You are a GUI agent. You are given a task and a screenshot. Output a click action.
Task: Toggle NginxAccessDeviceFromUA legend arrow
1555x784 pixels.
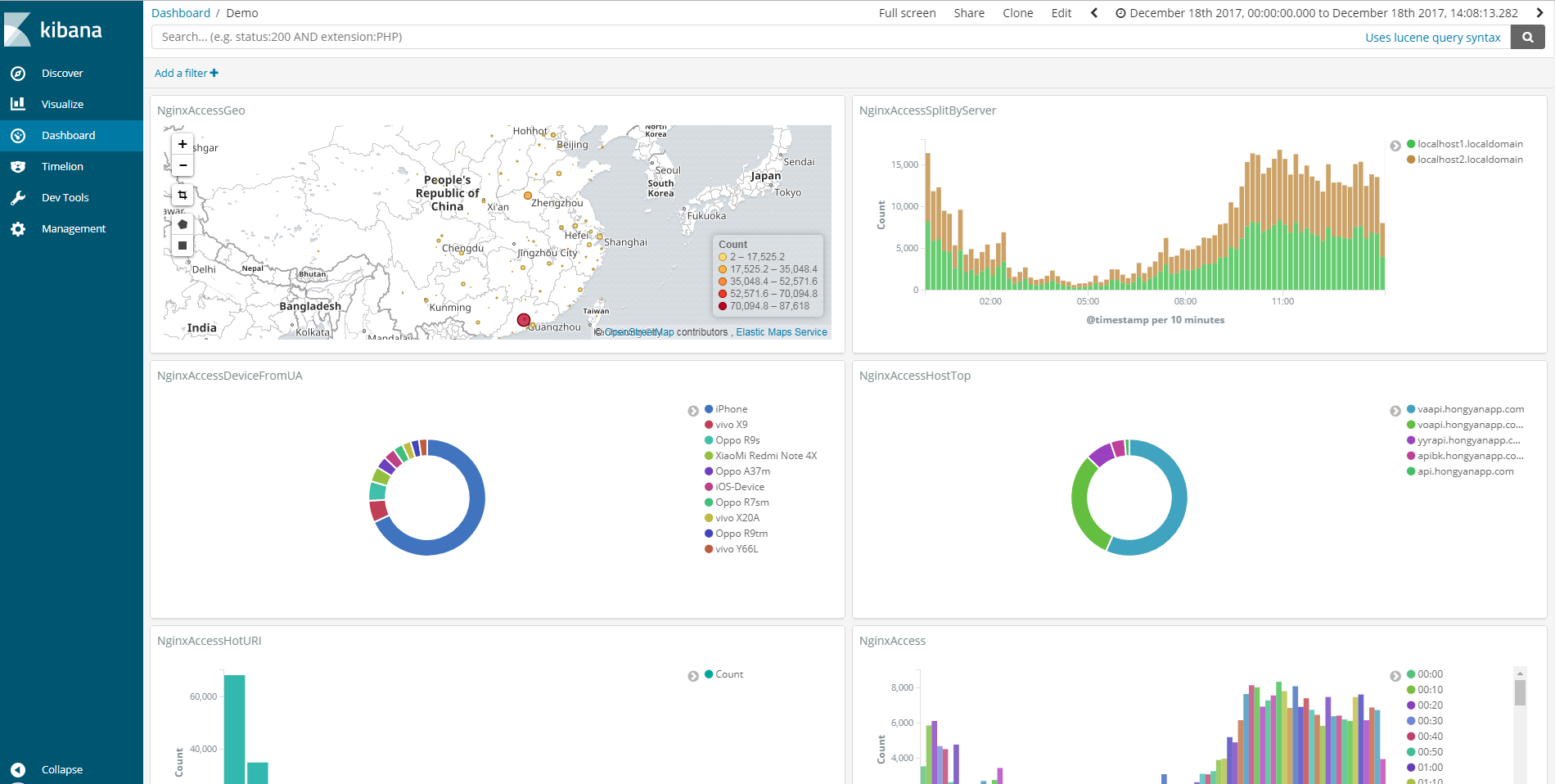click(x=693, y=411)
